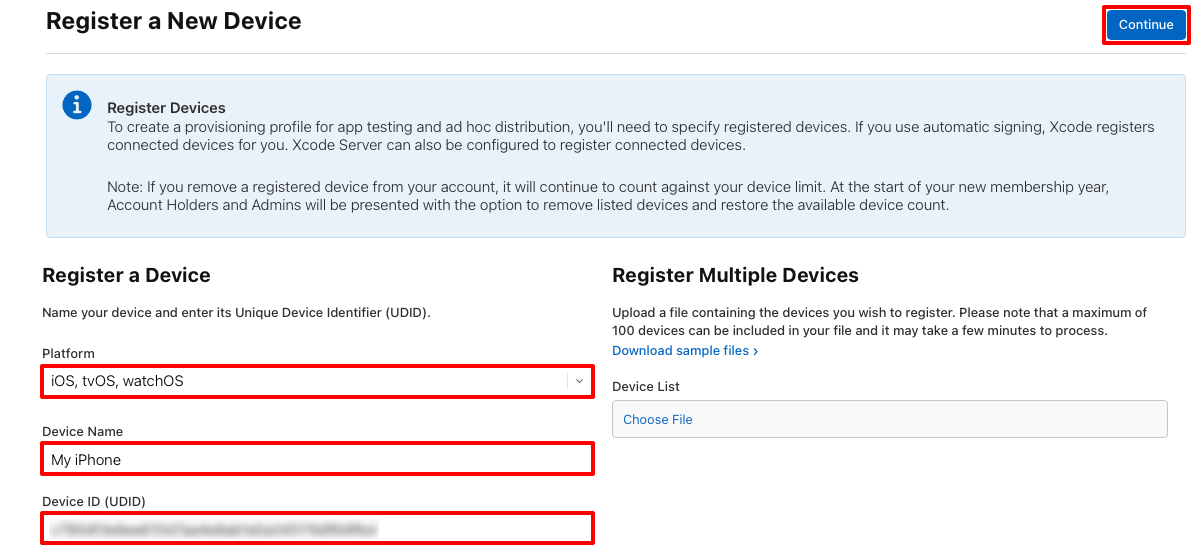Click the Register Multiple Devices heading
The width and height of the screenshot is (1200, 553).
[x=735, y=275]
